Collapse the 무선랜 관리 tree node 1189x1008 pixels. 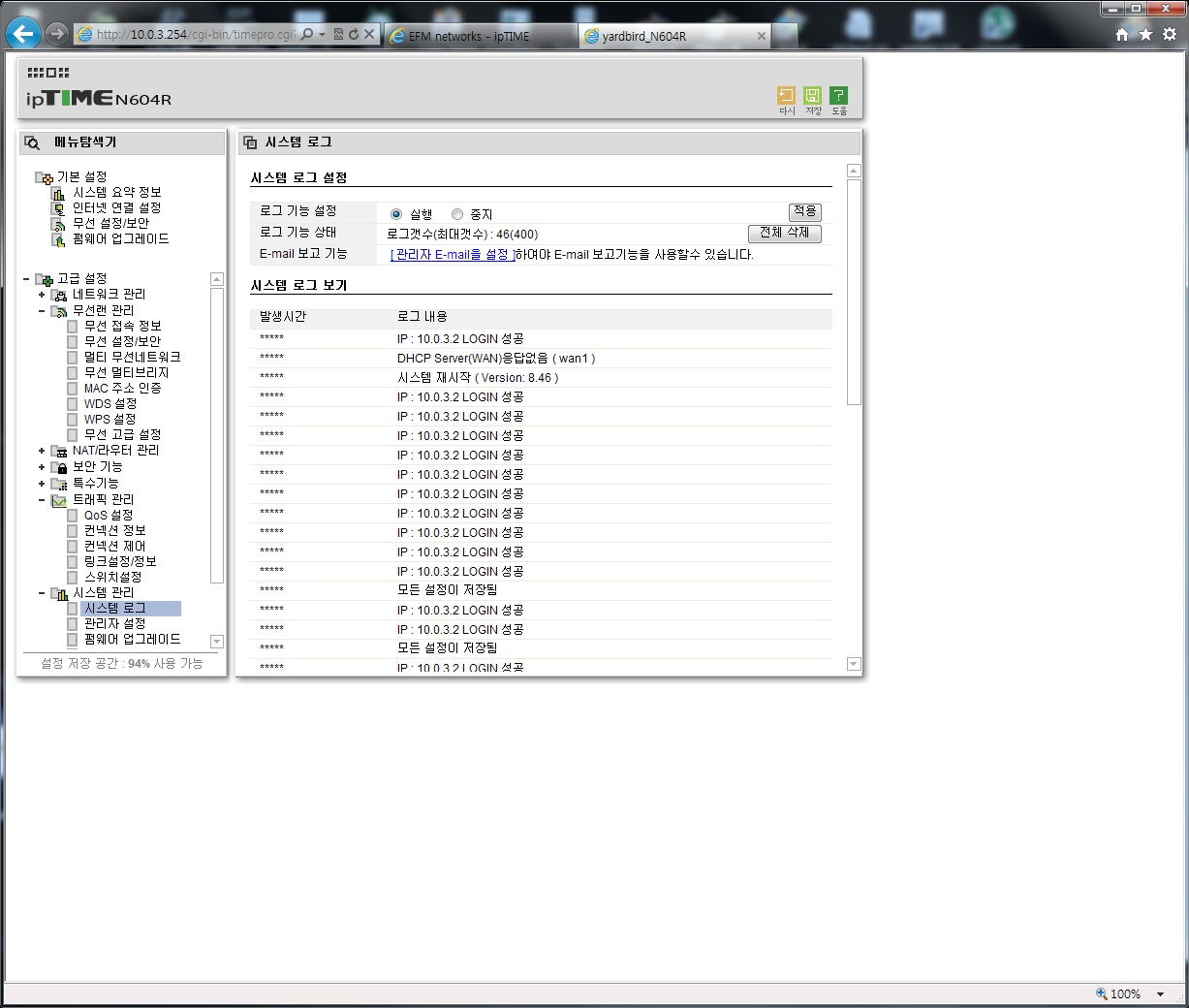[42, 311]
